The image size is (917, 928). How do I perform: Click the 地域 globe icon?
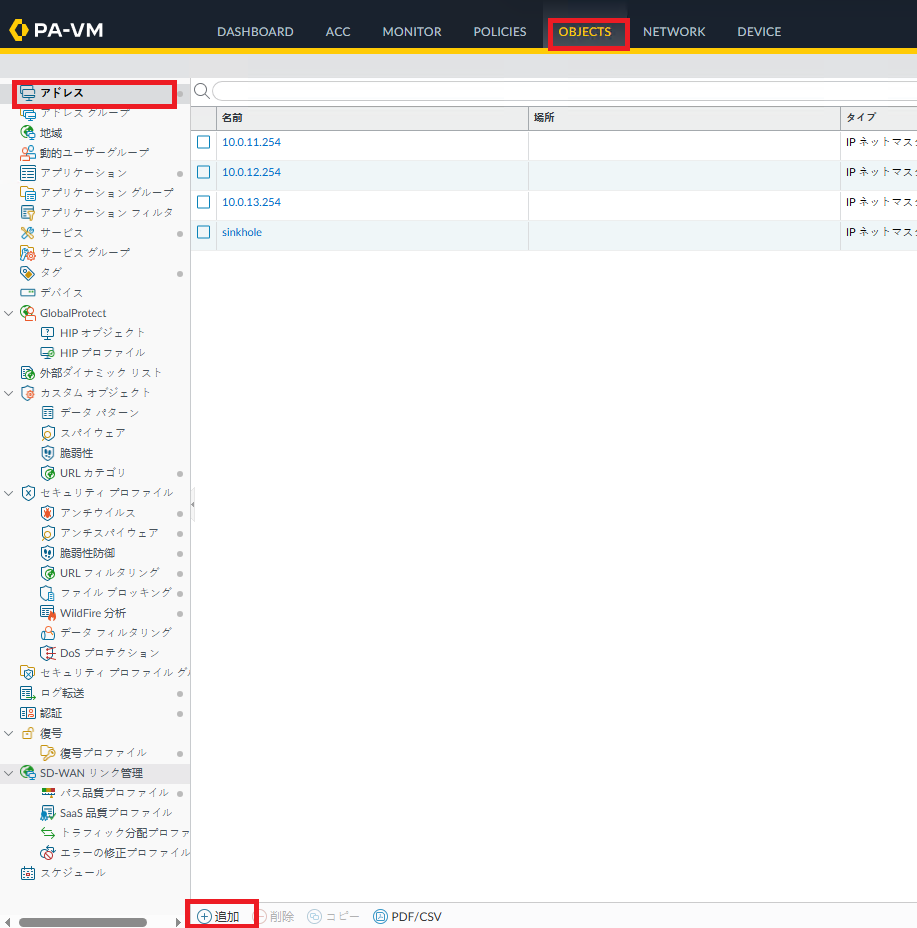tap(28, 133)
